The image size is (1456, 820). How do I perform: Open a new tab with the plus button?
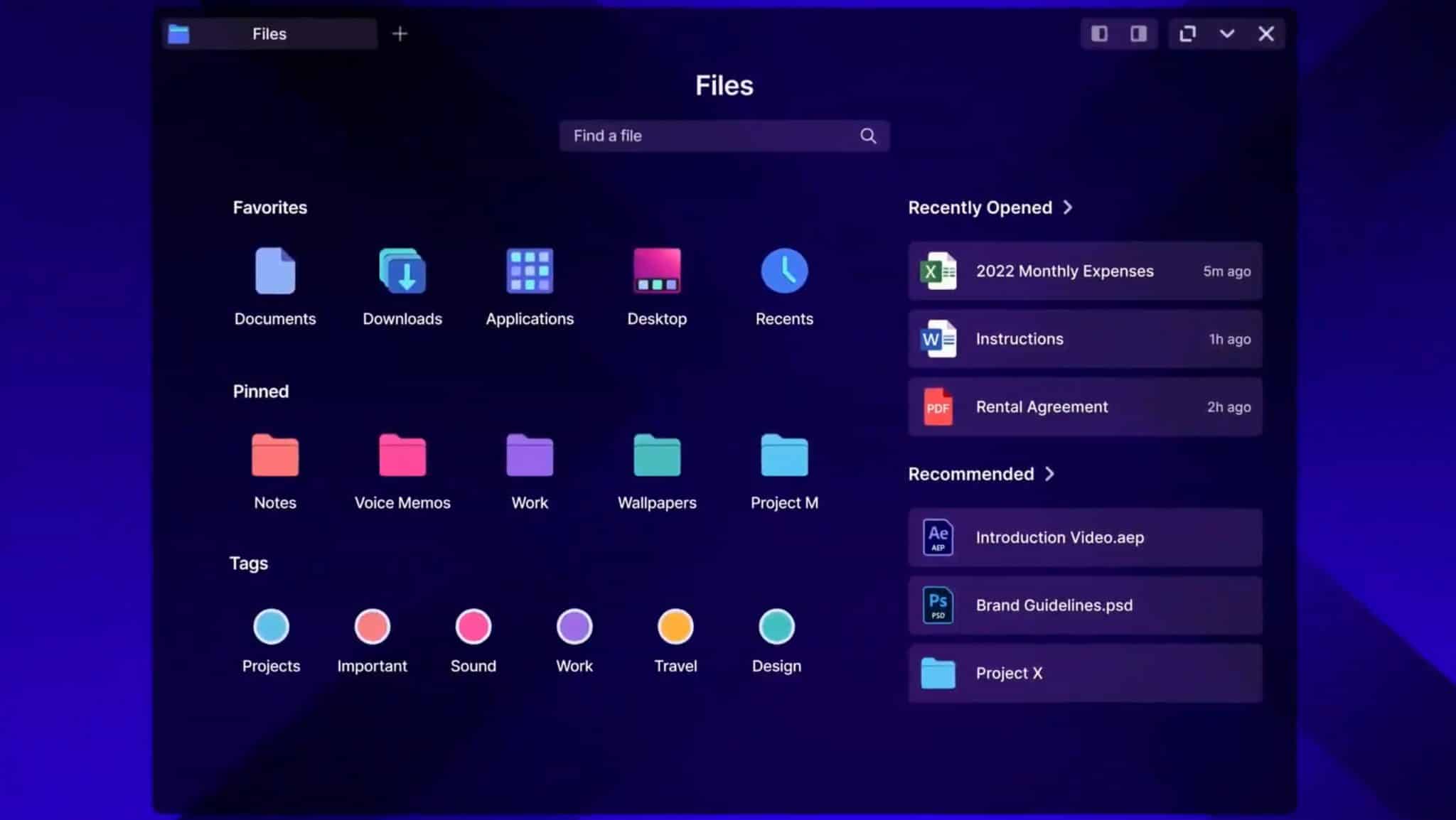(x=400, y=33)
